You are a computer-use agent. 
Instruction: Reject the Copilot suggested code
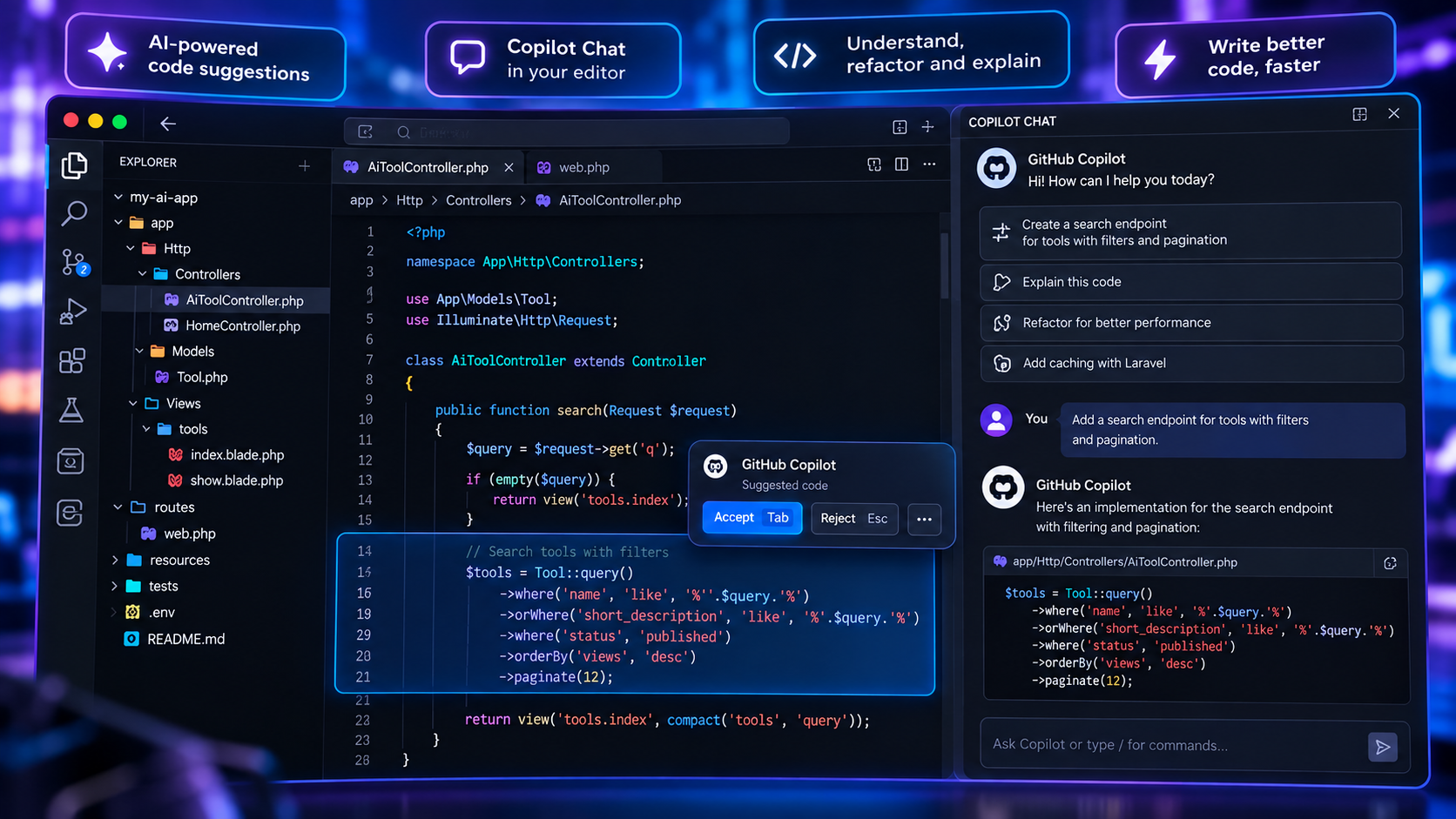(853, 519)
